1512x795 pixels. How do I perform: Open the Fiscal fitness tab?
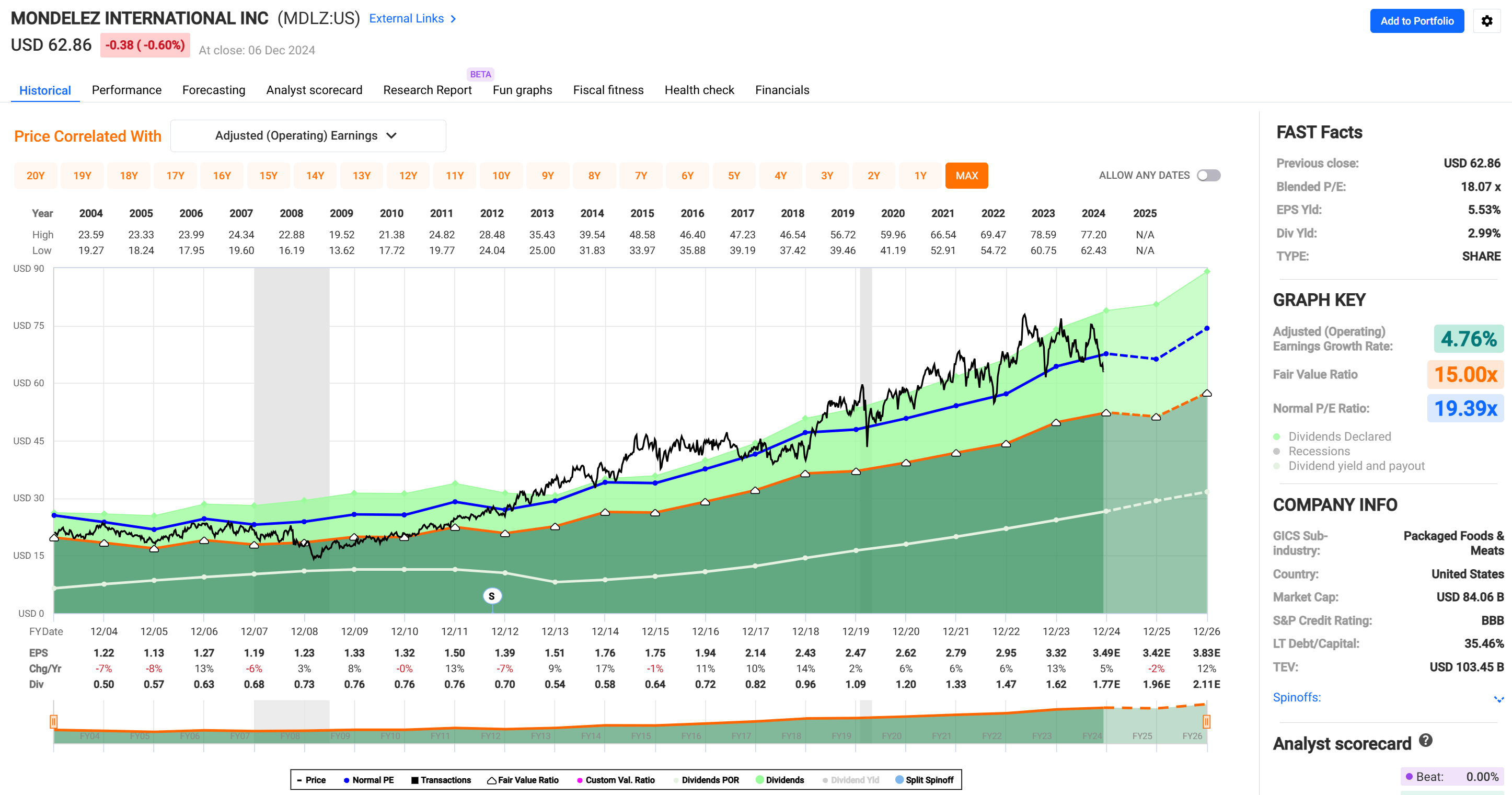[608, 90]
